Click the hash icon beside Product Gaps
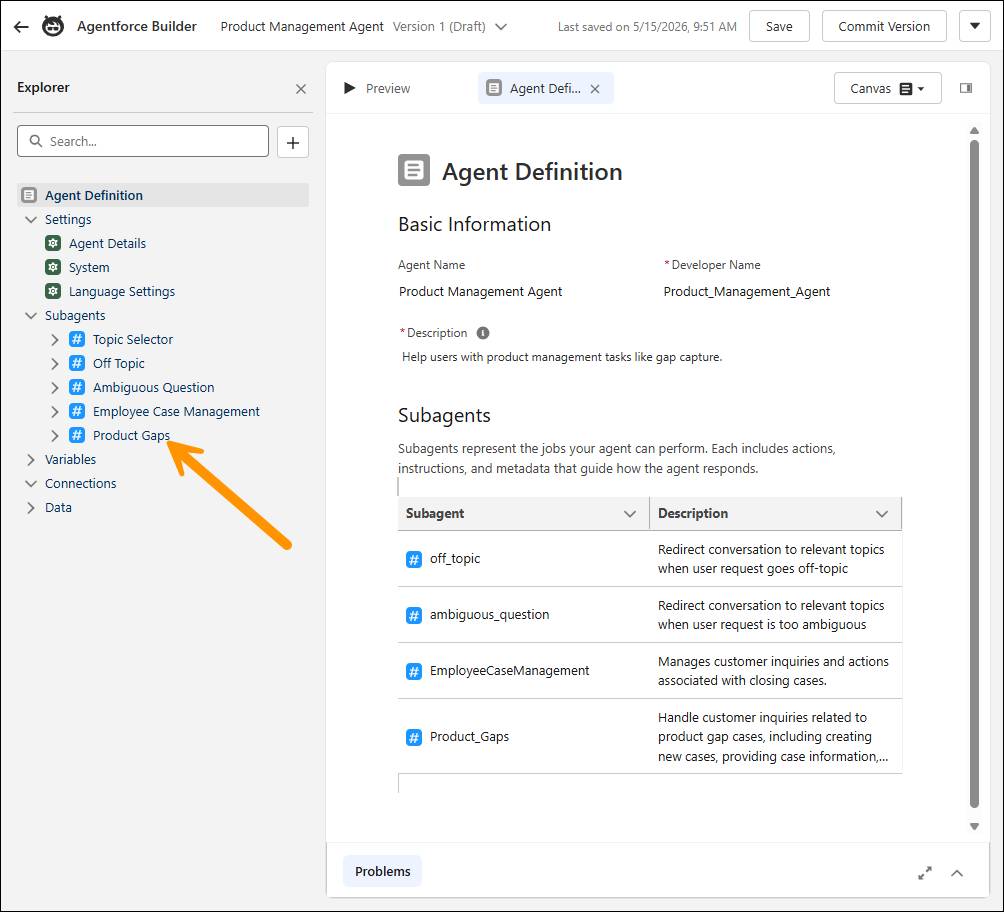 77,436
